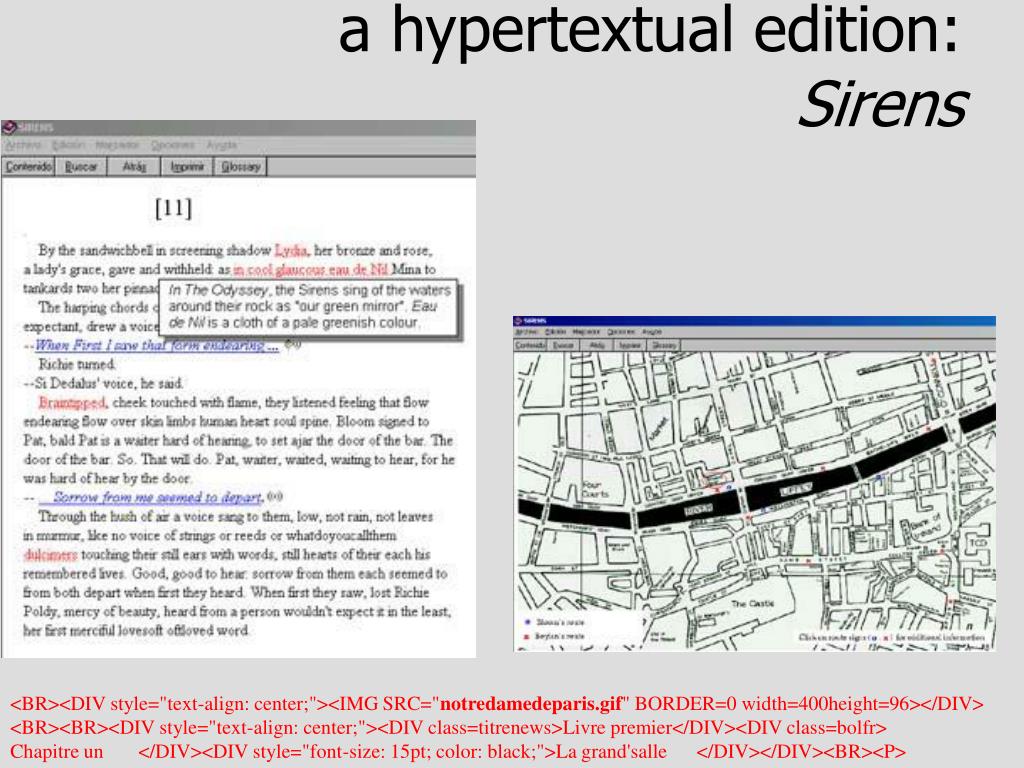Click the chapter number "[11]" heading
The width and height of the screenshot is (1024, 768).
coord(174,208)
